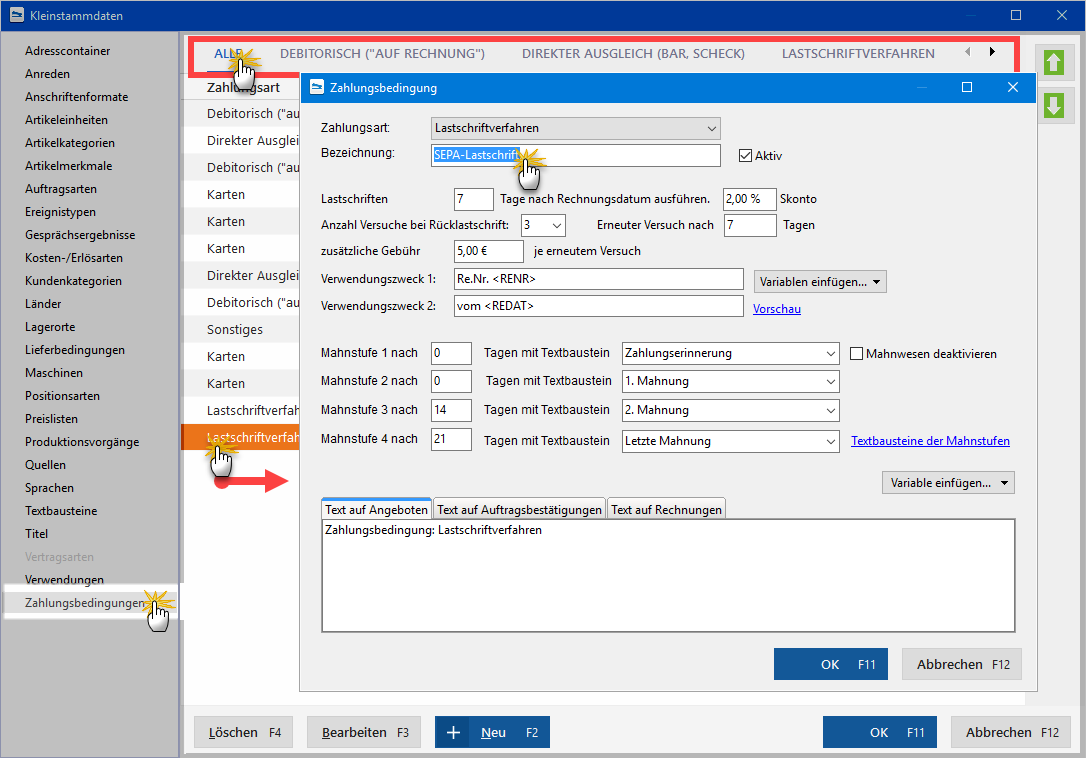
Task: Click the Zahlungsbedingung dialog title icon
Action: (x=317, y=87)
